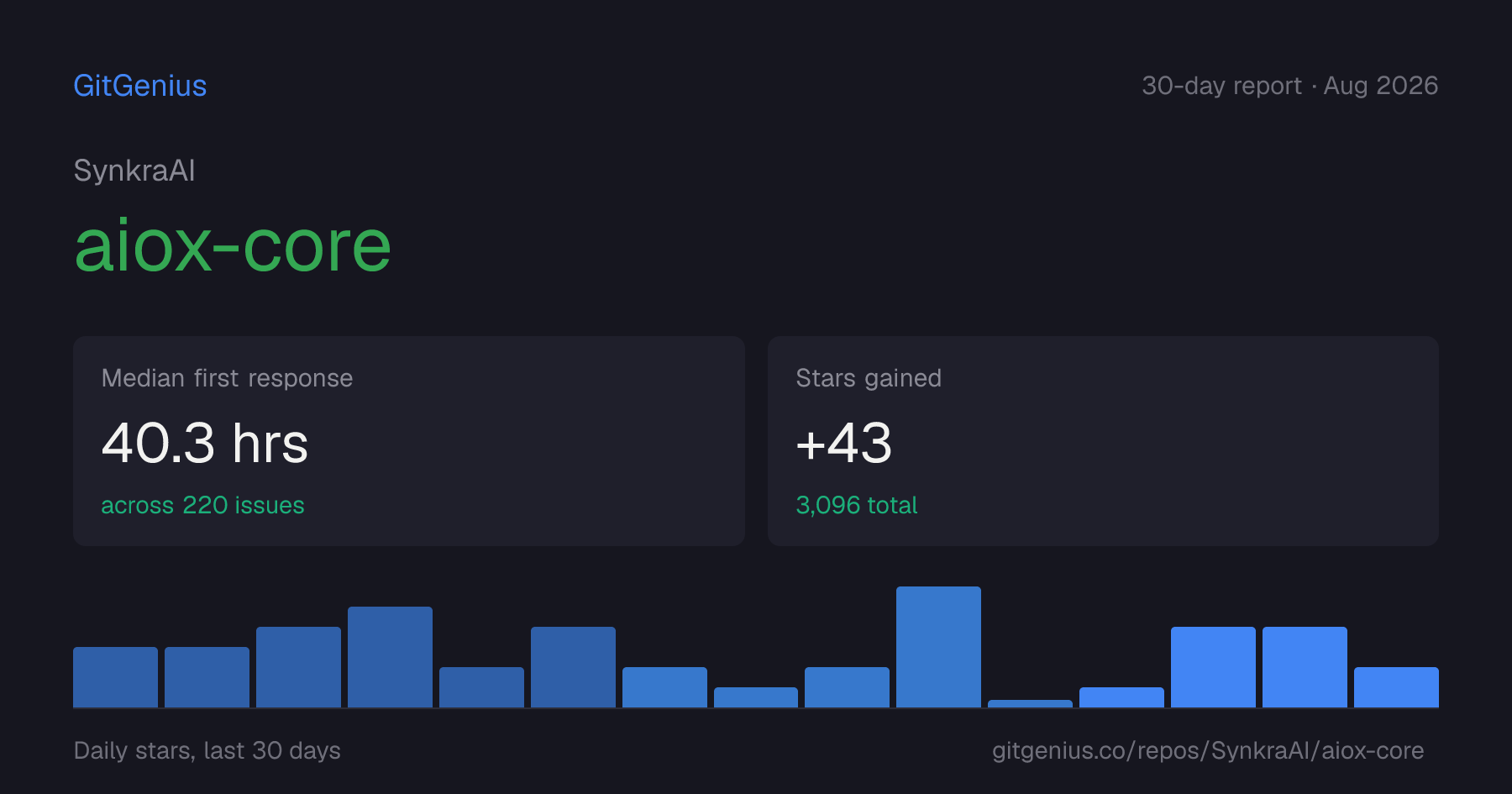The width and height of the screenshot is (1512, 794).
Task: Open the Median first response card
Action: (409, 441)
